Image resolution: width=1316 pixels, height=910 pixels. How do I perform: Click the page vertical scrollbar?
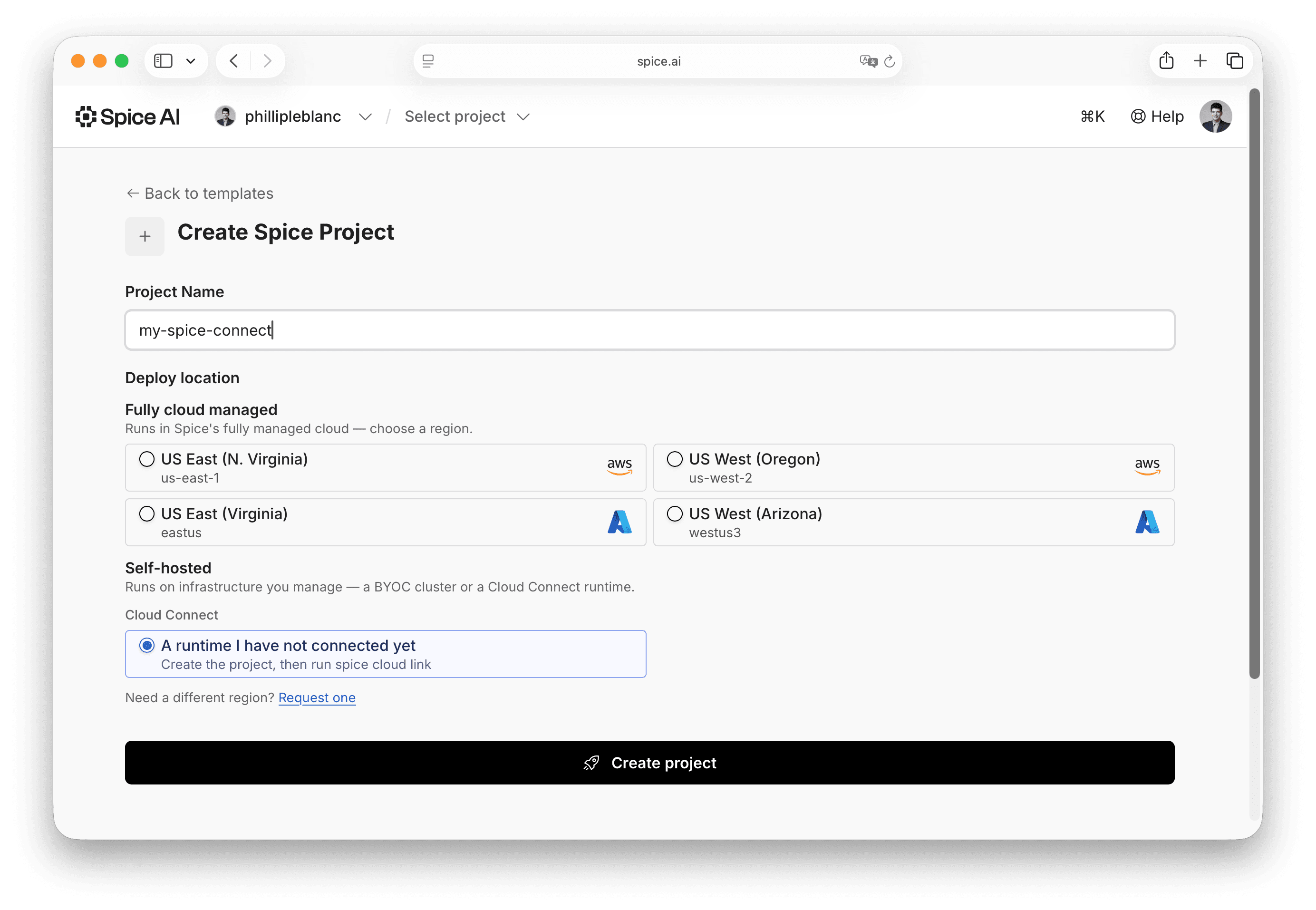click(1254, 383)
